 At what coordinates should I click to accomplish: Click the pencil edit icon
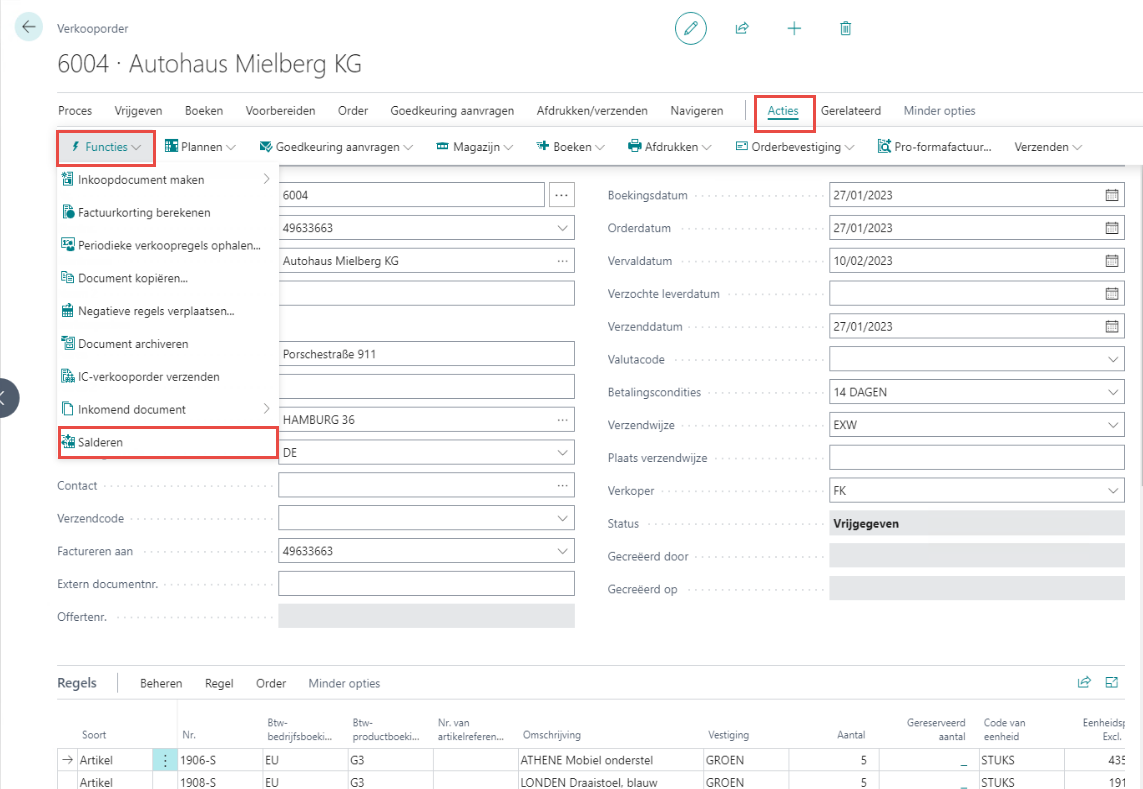click(690, 28)
